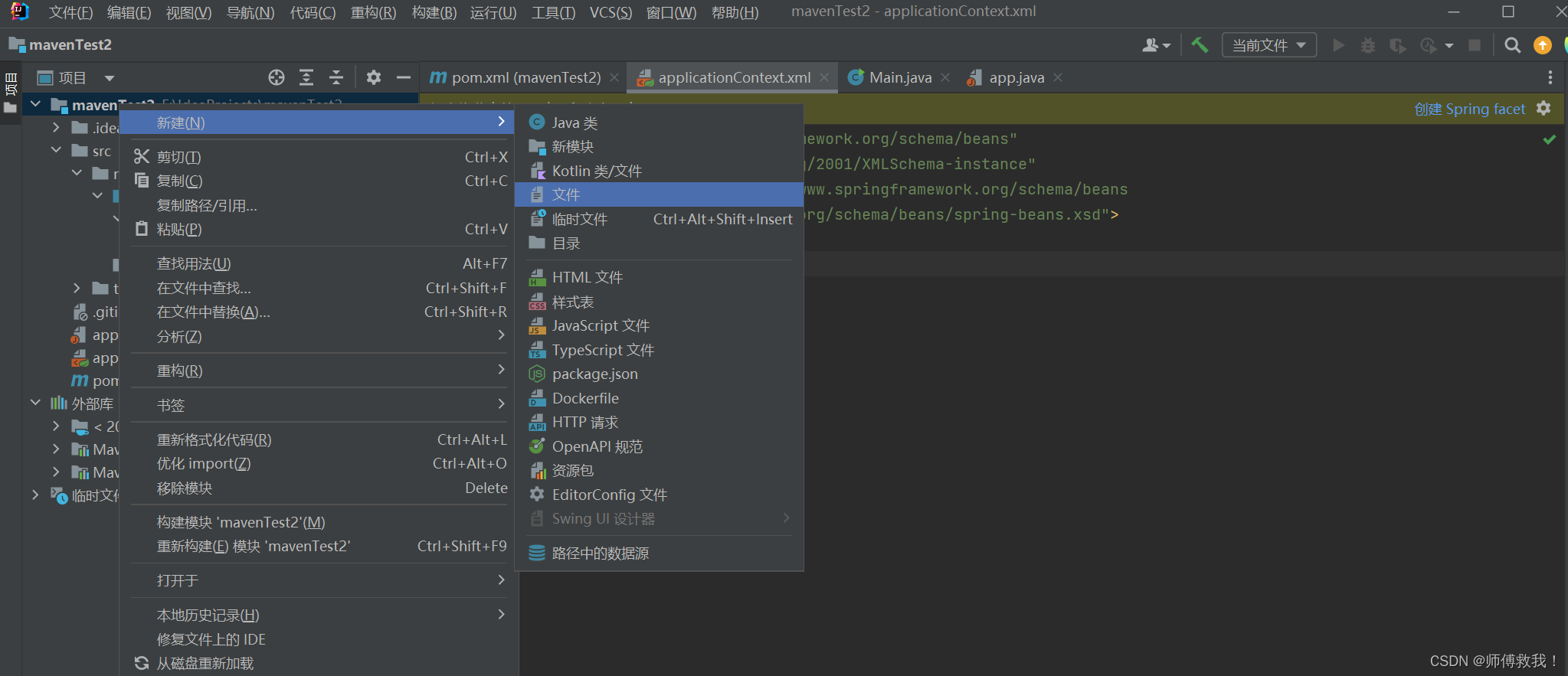Click the run button in toolbar

(1338, 45)
